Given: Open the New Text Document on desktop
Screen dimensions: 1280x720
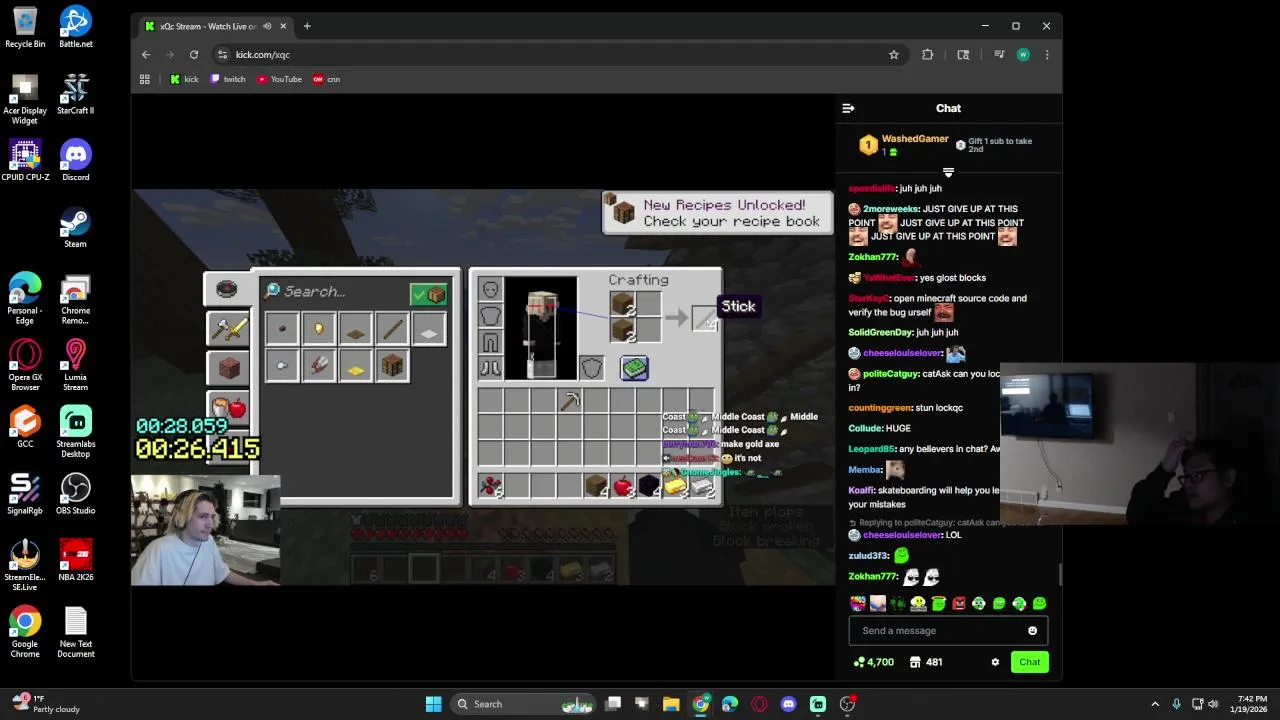Looking at the screenshot, I should 76,633.
